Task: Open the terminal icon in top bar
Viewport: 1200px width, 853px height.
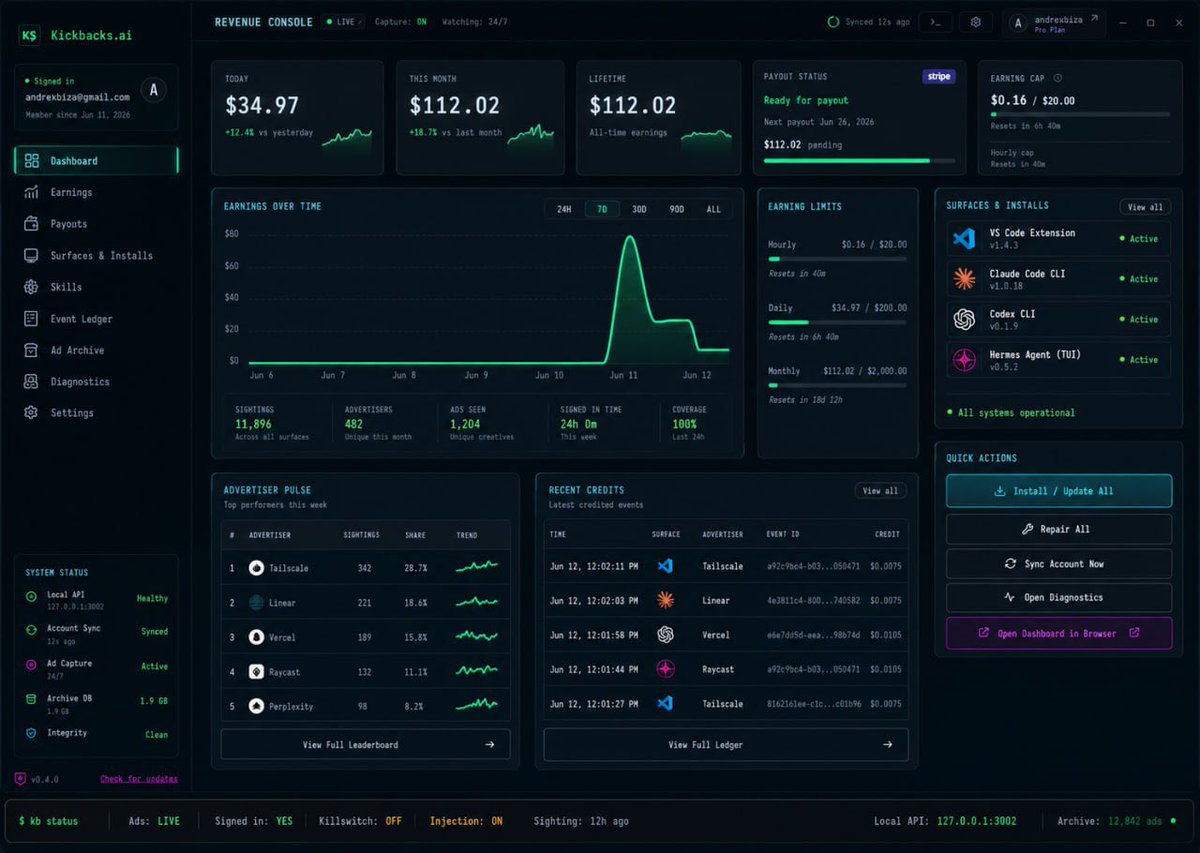Action: (x=935, y=22)
